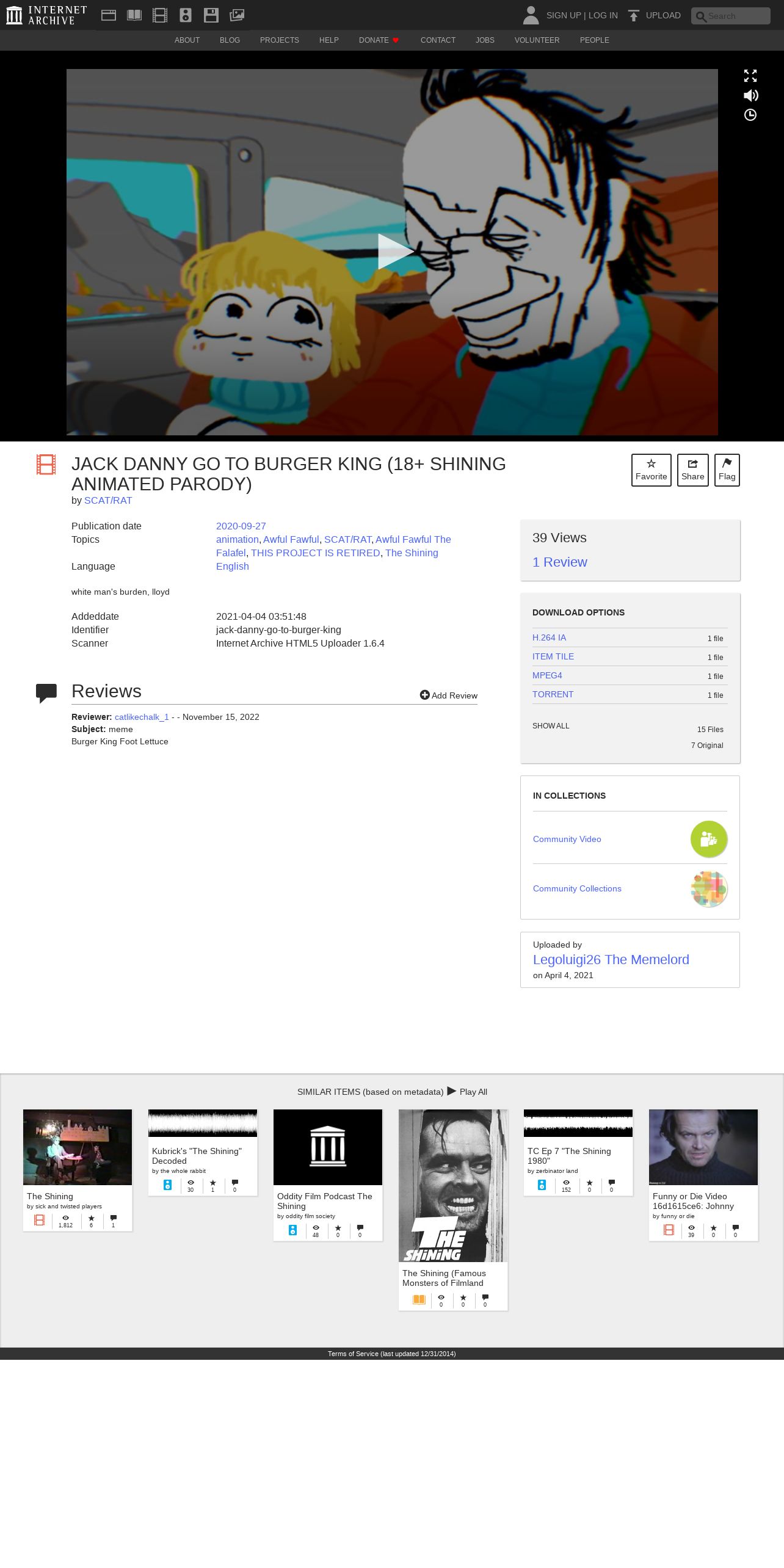Download the MPEG4 file
The height and width of the screenshot is (1568, 784).
click(547, 675)
